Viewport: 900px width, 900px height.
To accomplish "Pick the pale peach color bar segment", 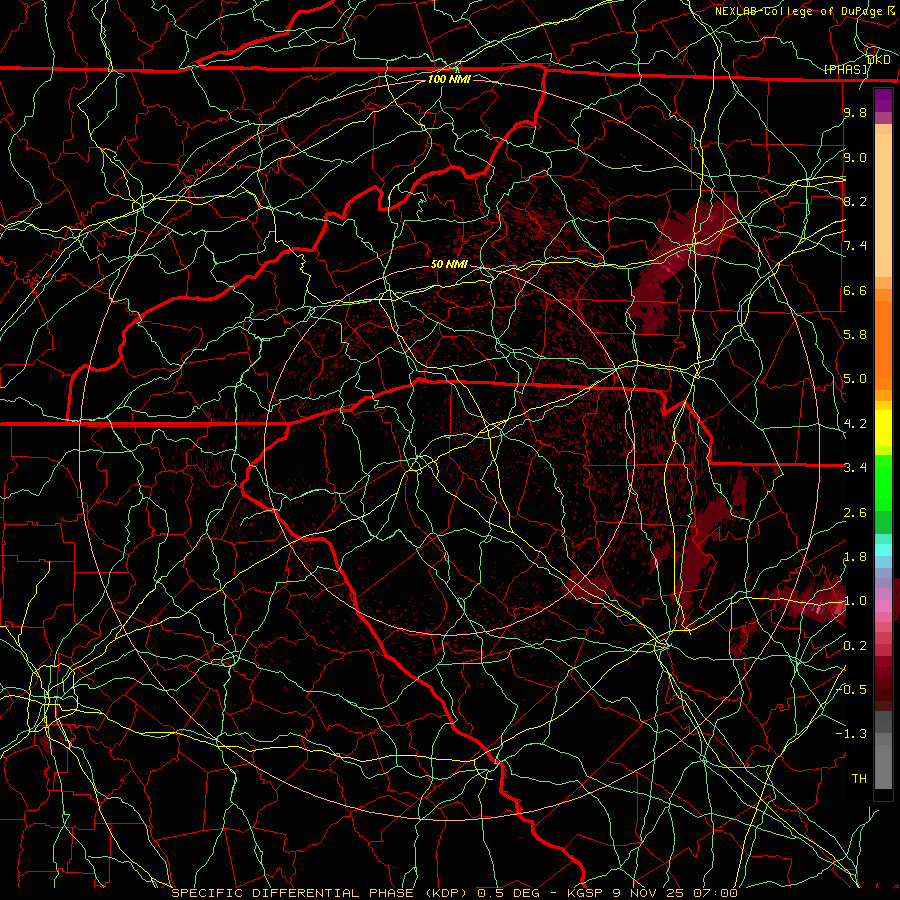I will click(883, 205).
